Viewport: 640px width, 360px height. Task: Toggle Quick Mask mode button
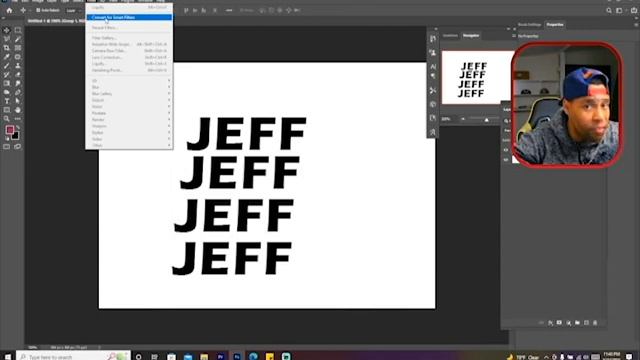(x=7, y=147)
